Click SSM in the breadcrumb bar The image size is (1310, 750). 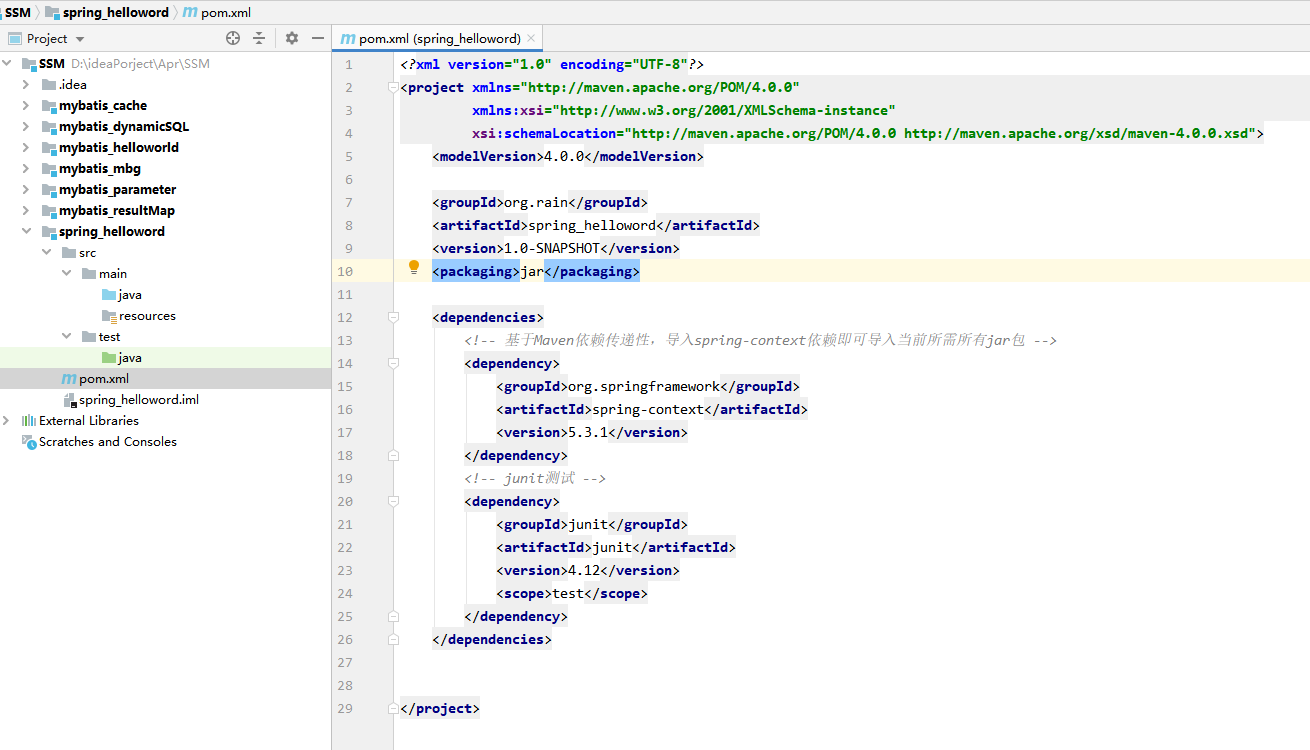18,13
